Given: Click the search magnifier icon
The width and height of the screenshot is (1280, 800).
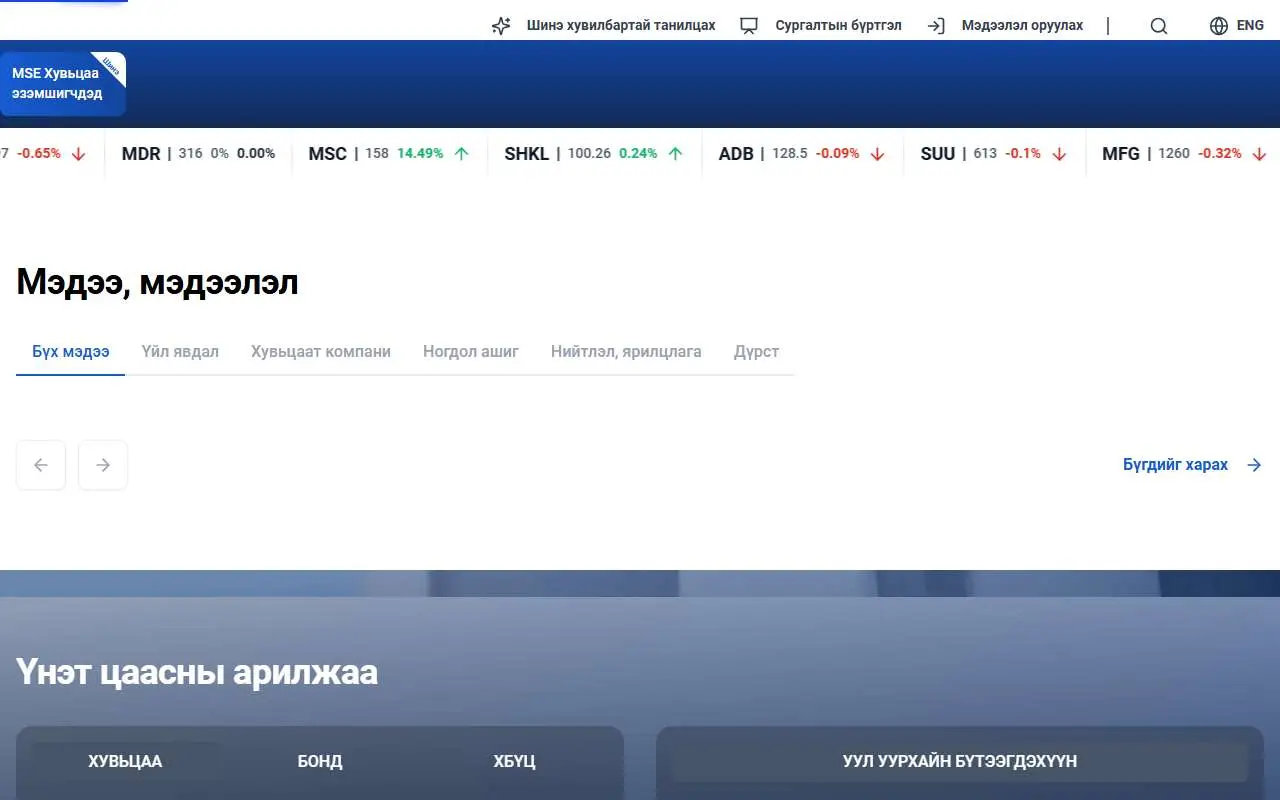Looking at the screenshot, I should click(x=1159, y=26).
